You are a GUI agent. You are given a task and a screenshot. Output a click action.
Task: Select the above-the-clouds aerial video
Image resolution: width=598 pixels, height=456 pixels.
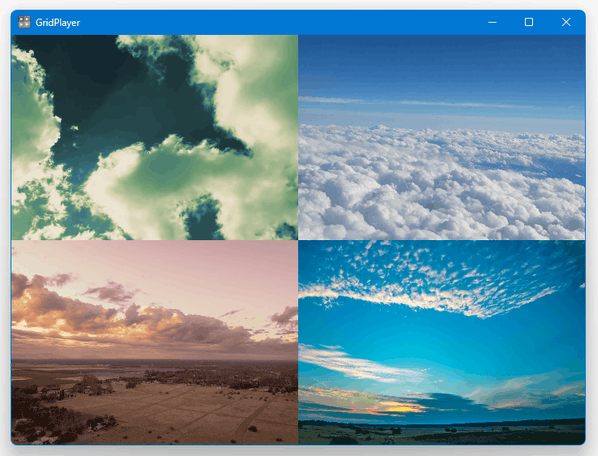tap(442, 137)
